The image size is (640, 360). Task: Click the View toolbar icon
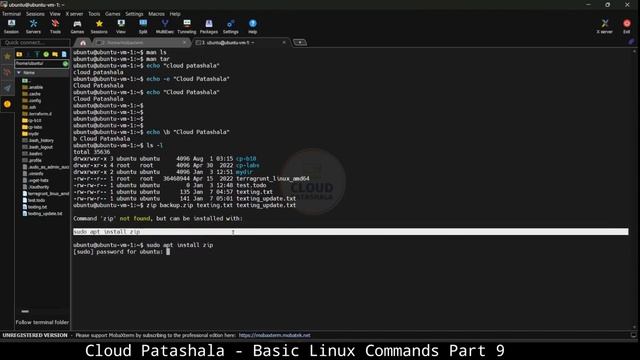point(121,26)
